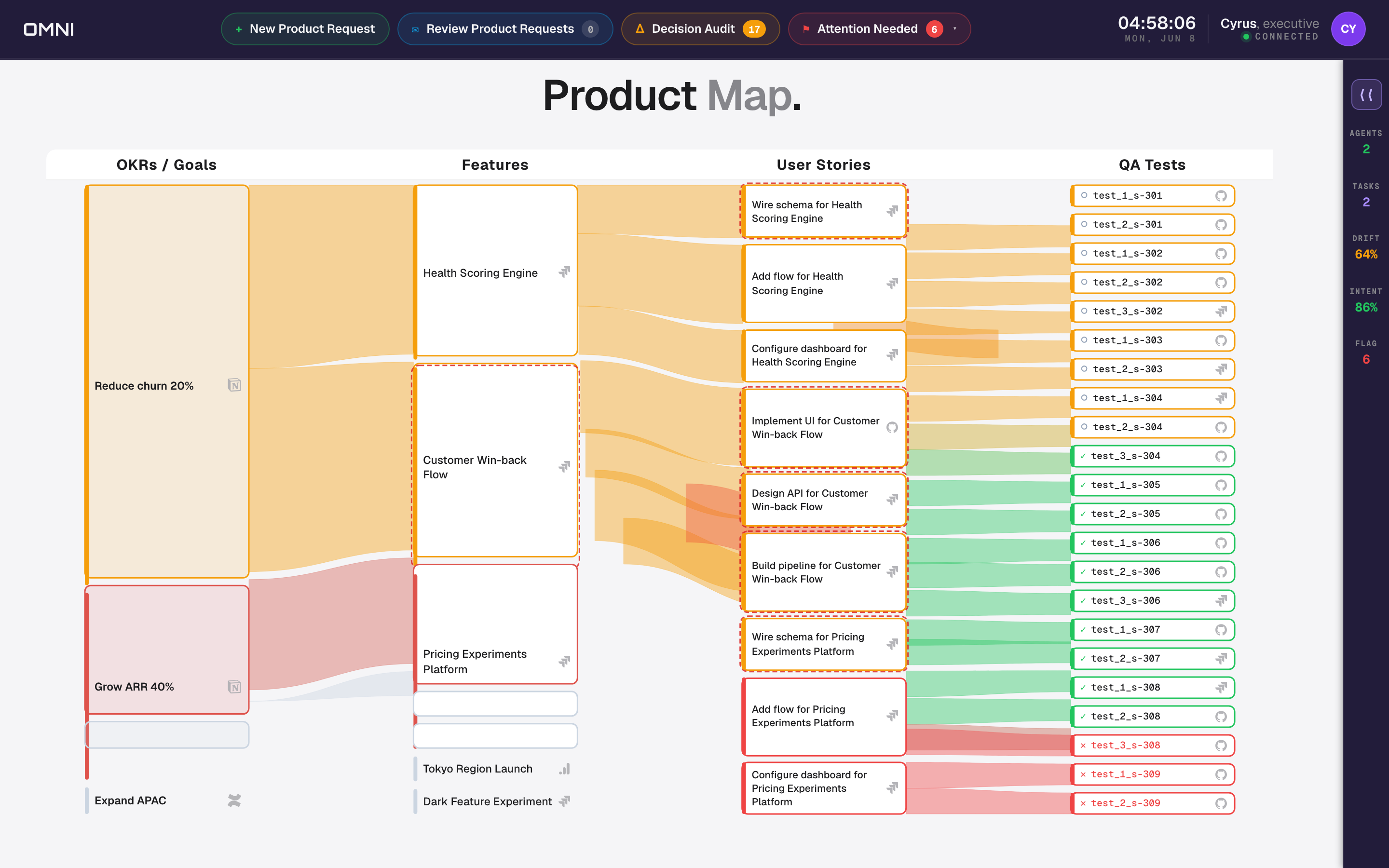1389x868 pixels.
Task: Click Jira icon on Health Scoring Engine feature
Action: click(x=565, y=272)
